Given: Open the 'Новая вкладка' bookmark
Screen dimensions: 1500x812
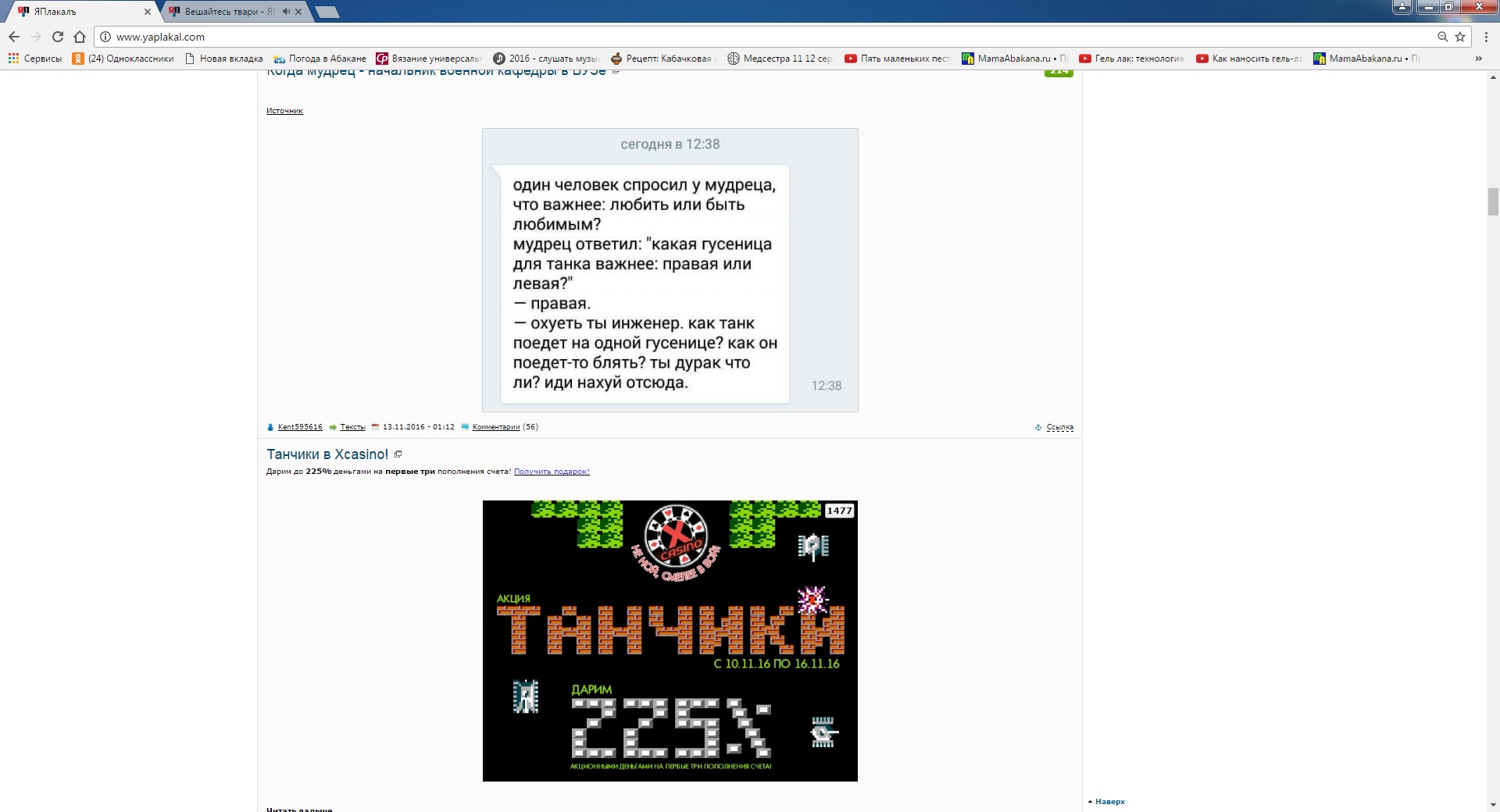Looking at the screenshot, I should [x=224, y=59].
